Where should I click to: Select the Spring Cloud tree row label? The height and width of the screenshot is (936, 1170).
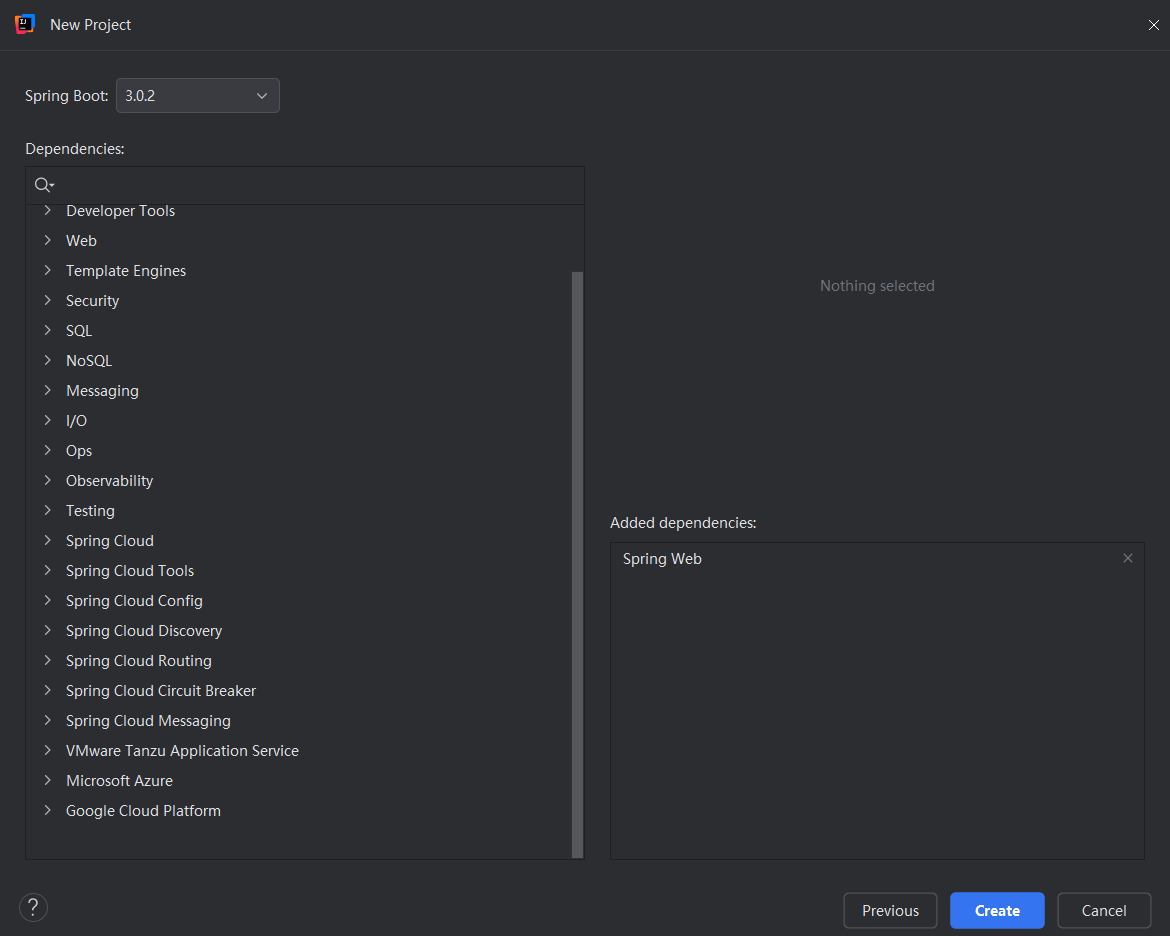tap(110, 540)
